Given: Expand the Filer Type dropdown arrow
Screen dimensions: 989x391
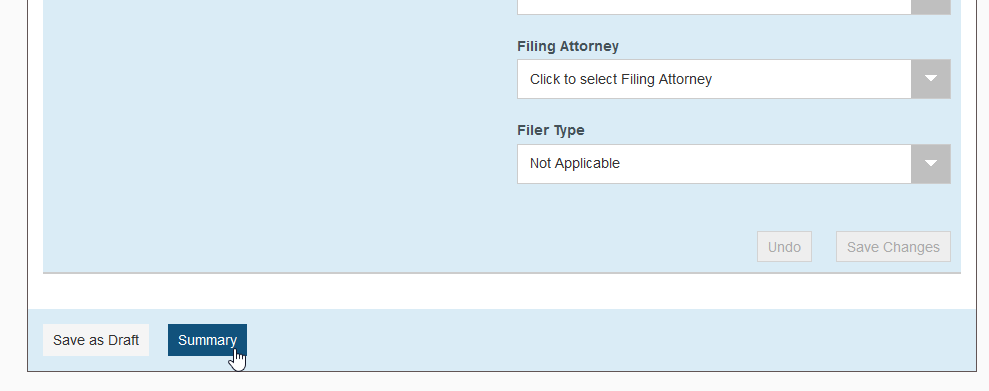Looking at the screenshot, I should (x=930, y=163).
